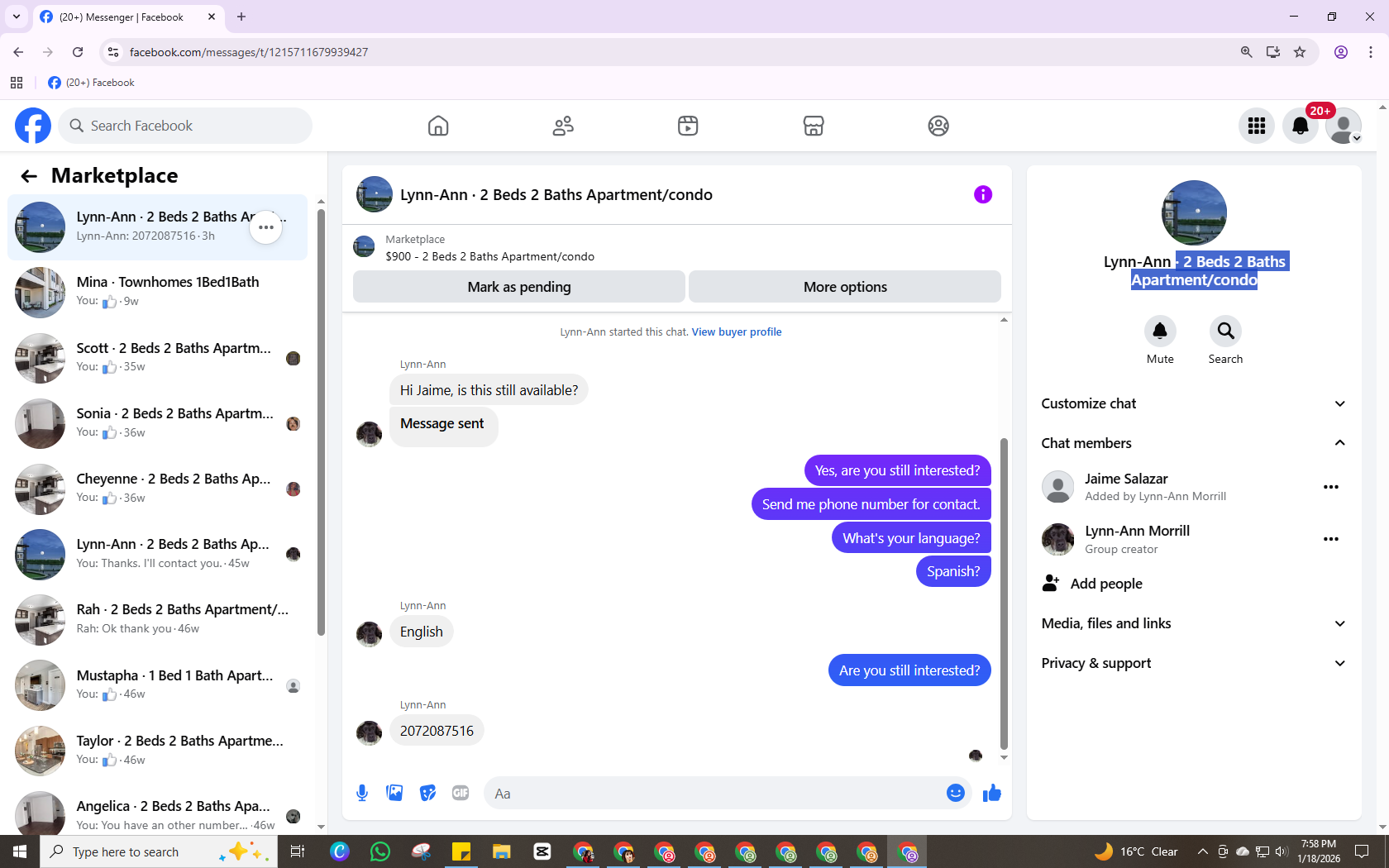Viewport: 1389px width, 868px height.
Task: Open the Facebook Home icon
Action: point(438,126)
